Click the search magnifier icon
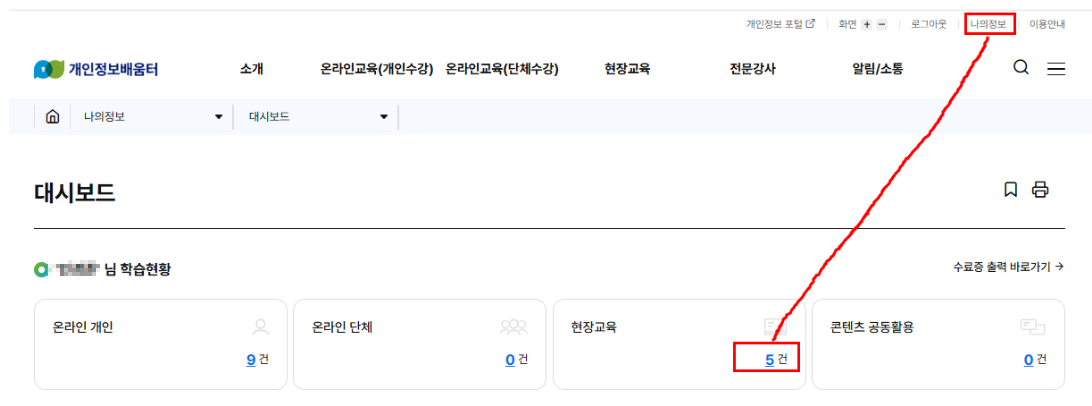 1021,68
